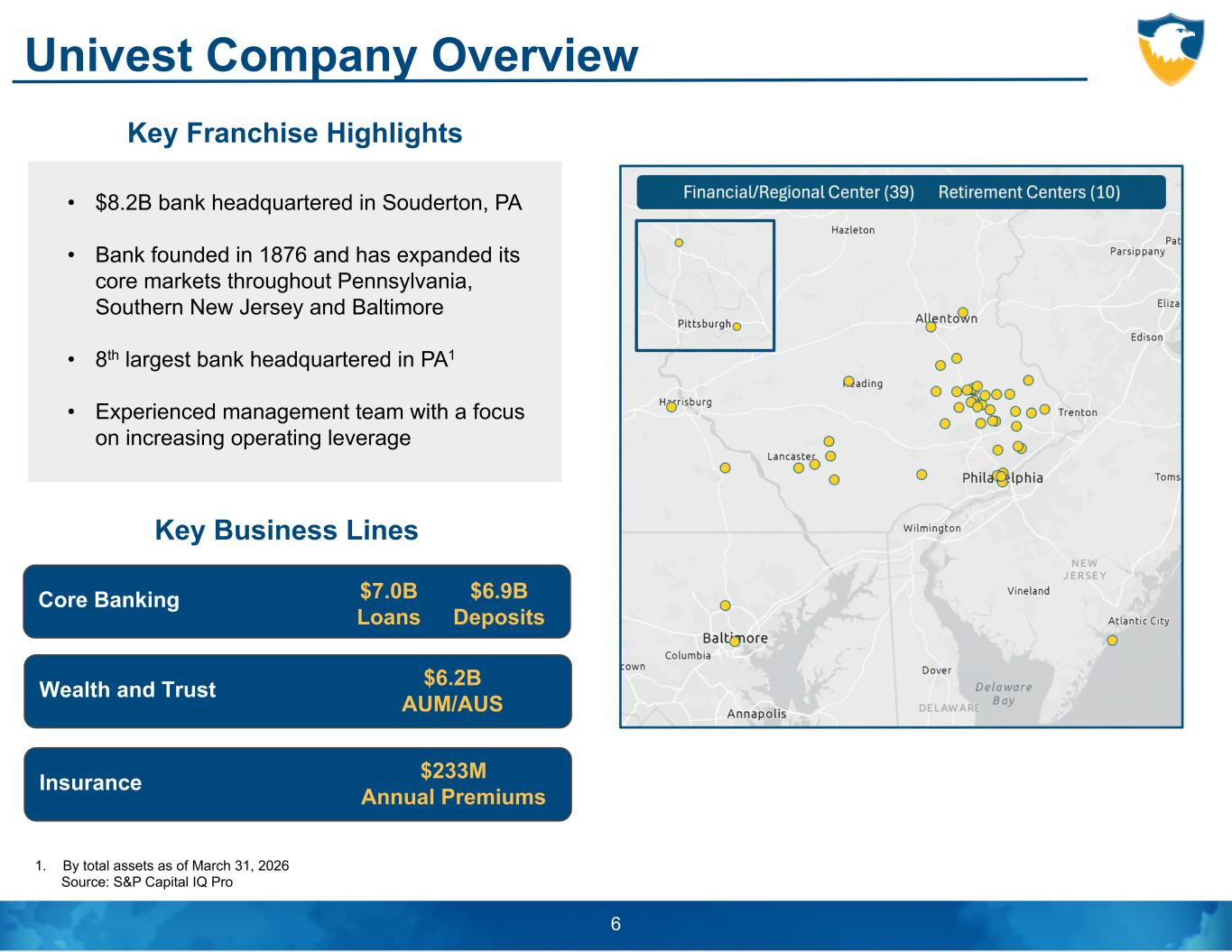This screenshot has height=952, width=1232.
Task: Click the Pittsburgh location dot
Action: [736, 327]
